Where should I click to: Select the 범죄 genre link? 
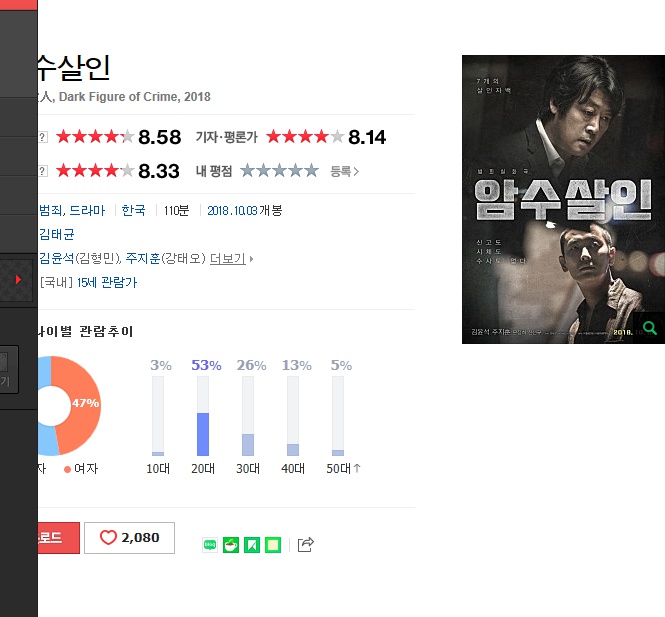pyautogui.click(x=50, y=210)
